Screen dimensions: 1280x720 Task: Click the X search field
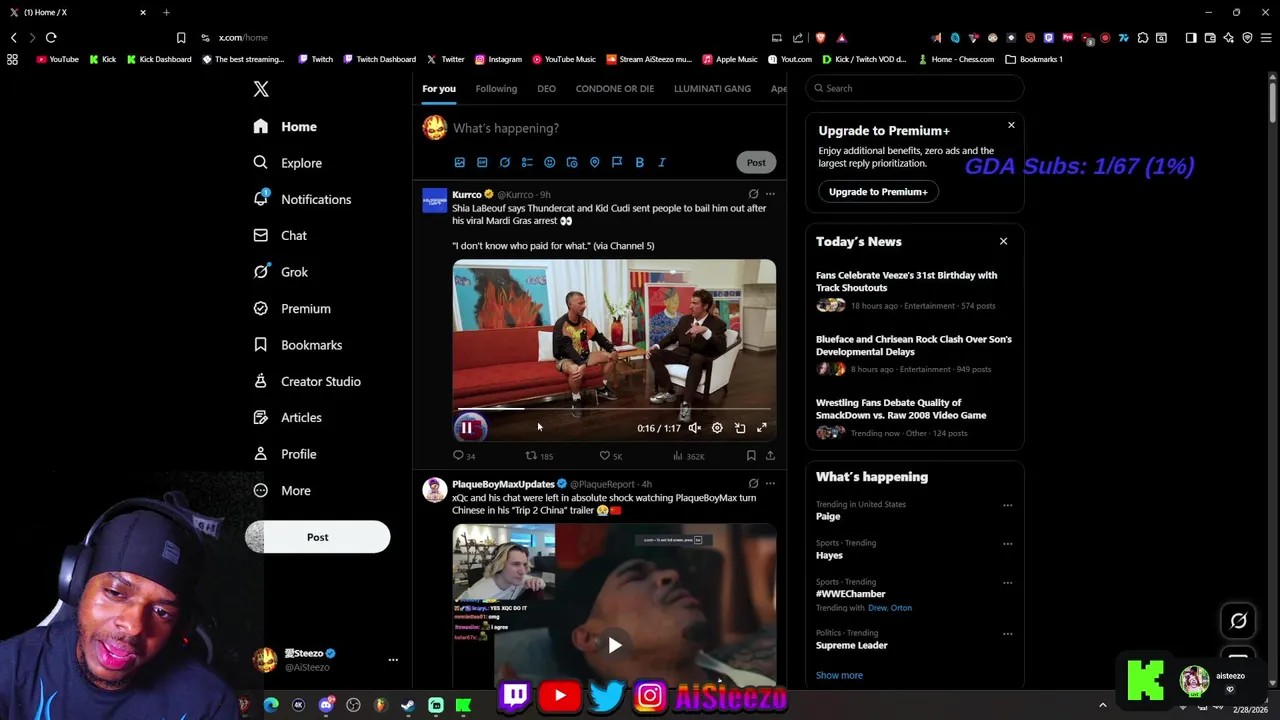coord(915,88)
